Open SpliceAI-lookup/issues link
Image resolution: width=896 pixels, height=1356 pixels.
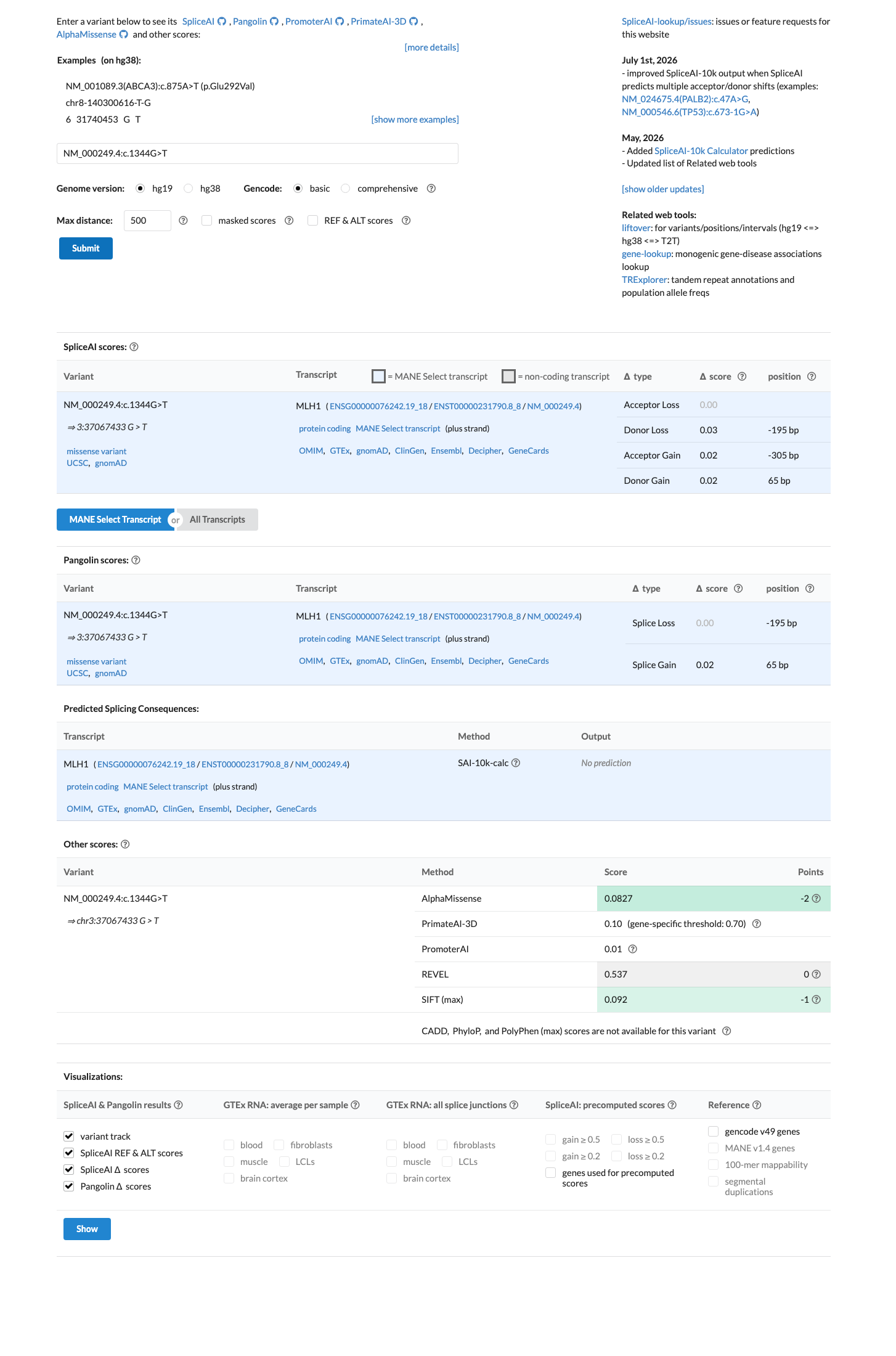tap(667, 22)
